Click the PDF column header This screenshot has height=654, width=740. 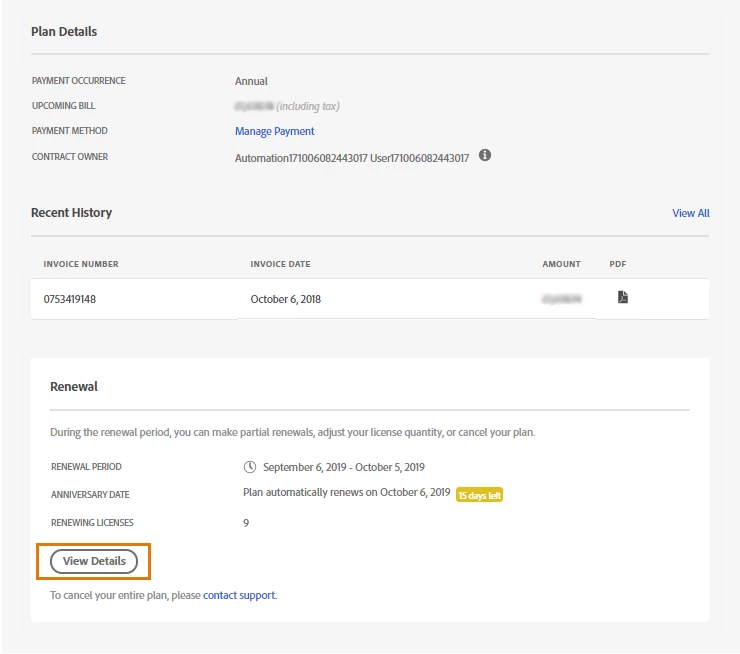point(617,264)
